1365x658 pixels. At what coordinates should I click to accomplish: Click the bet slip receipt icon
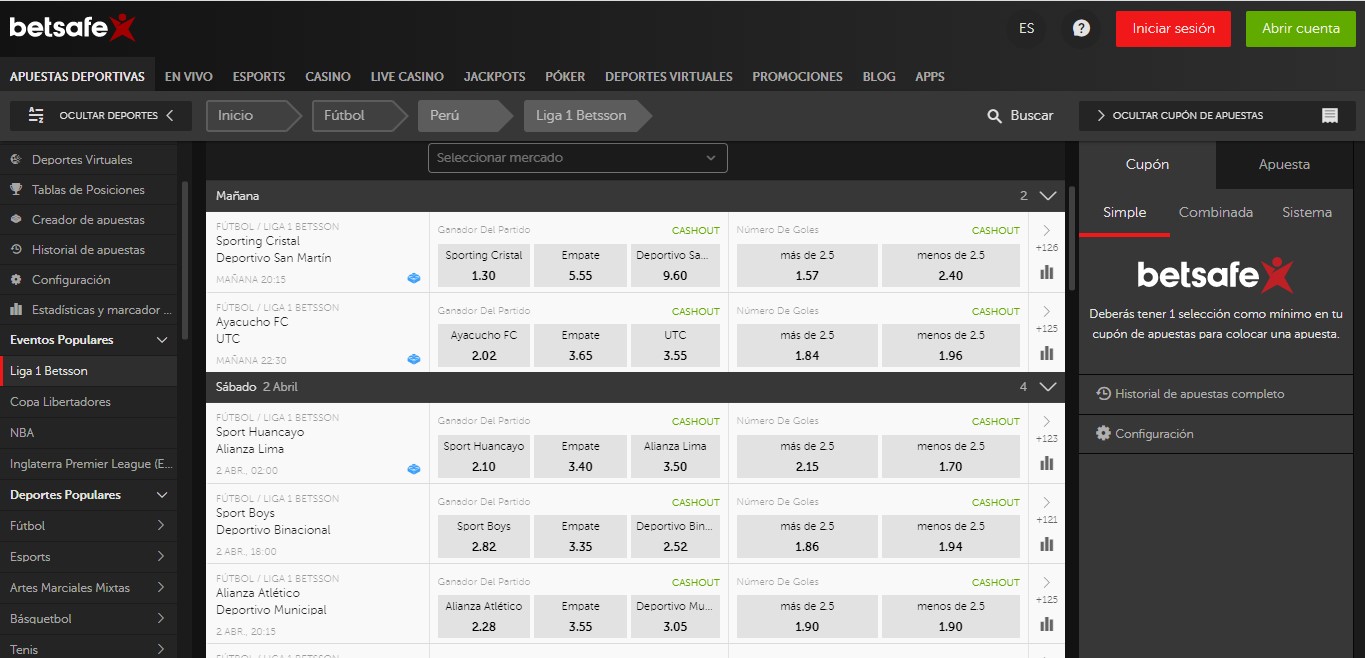point(1329,116)
